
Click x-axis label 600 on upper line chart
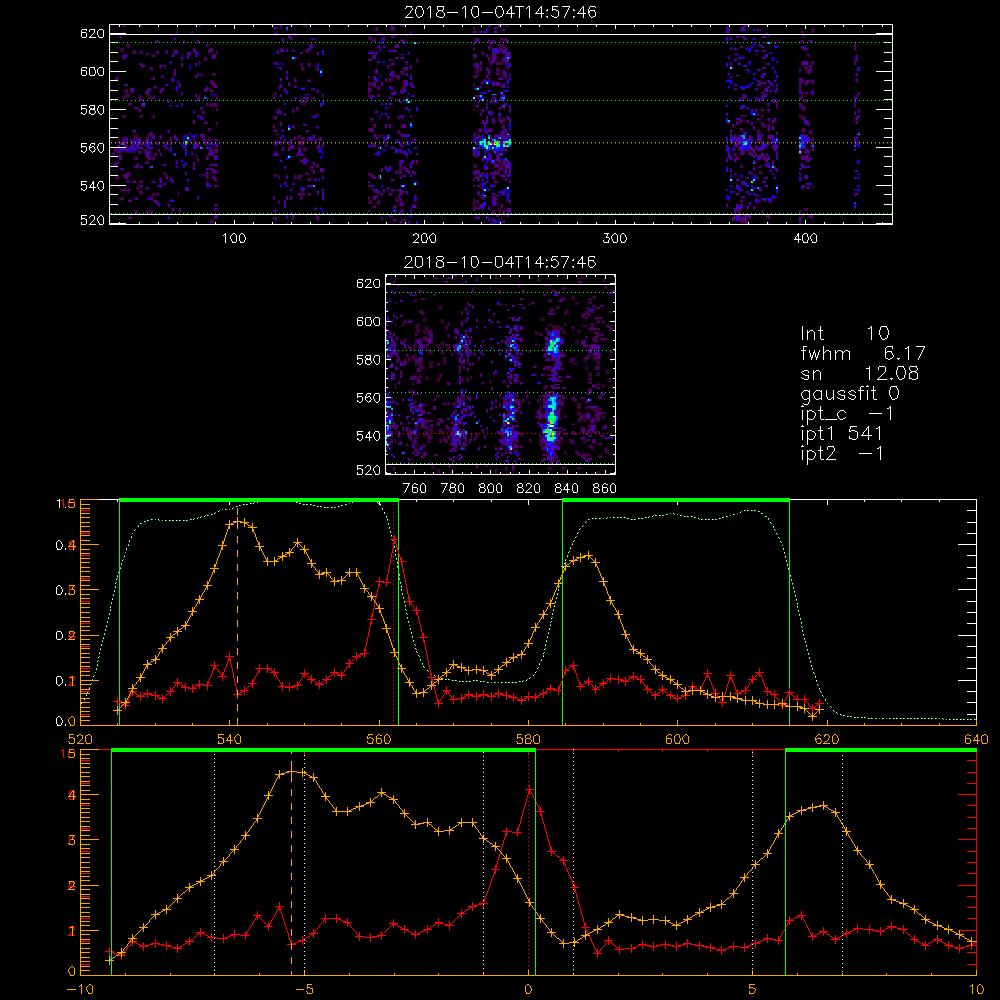tap(677, 740)
